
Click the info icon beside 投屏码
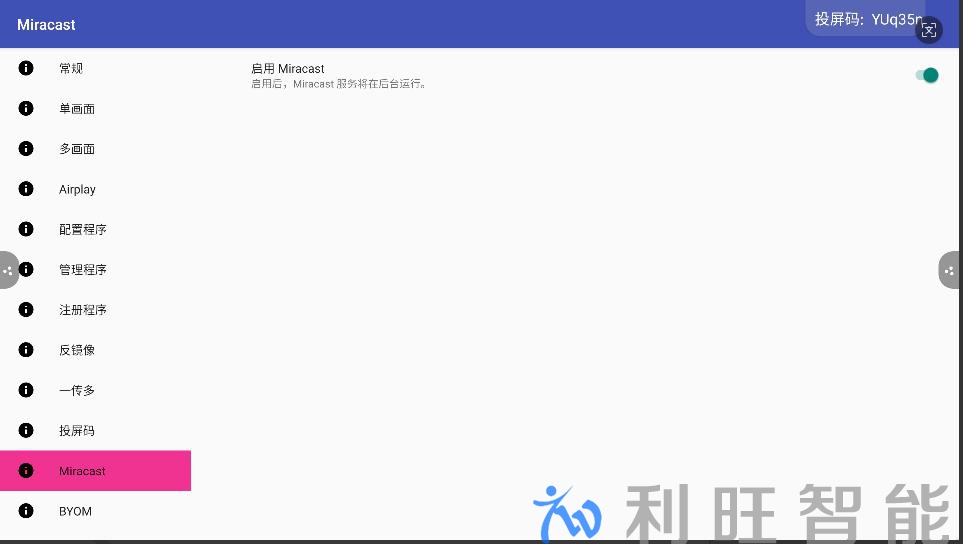point(26,430)
